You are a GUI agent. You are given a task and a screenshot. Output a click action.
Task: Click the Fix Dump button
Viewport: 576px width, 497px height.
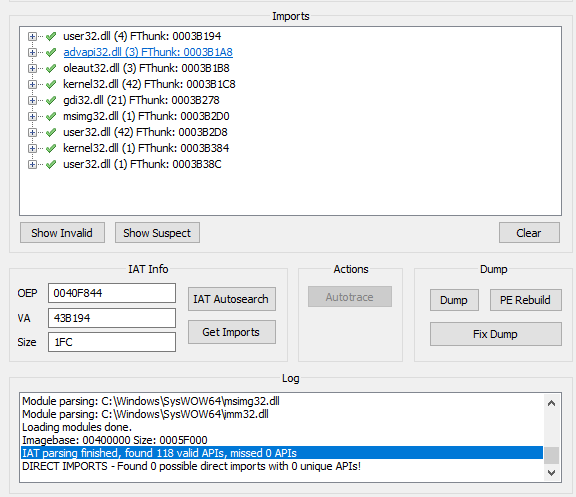(x=496, y=334)
